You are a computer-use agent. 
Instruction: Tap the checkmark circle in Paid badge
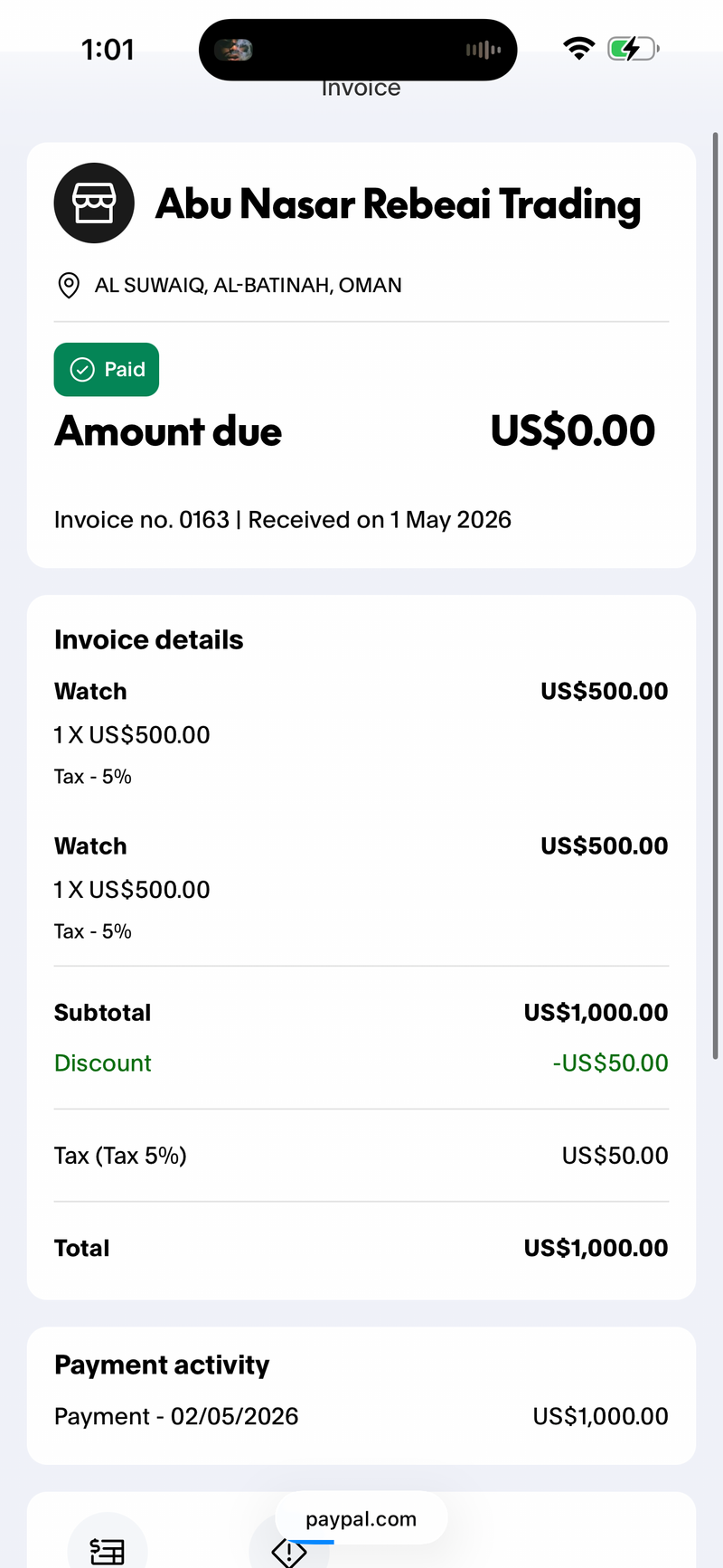[x=82, y=369]
